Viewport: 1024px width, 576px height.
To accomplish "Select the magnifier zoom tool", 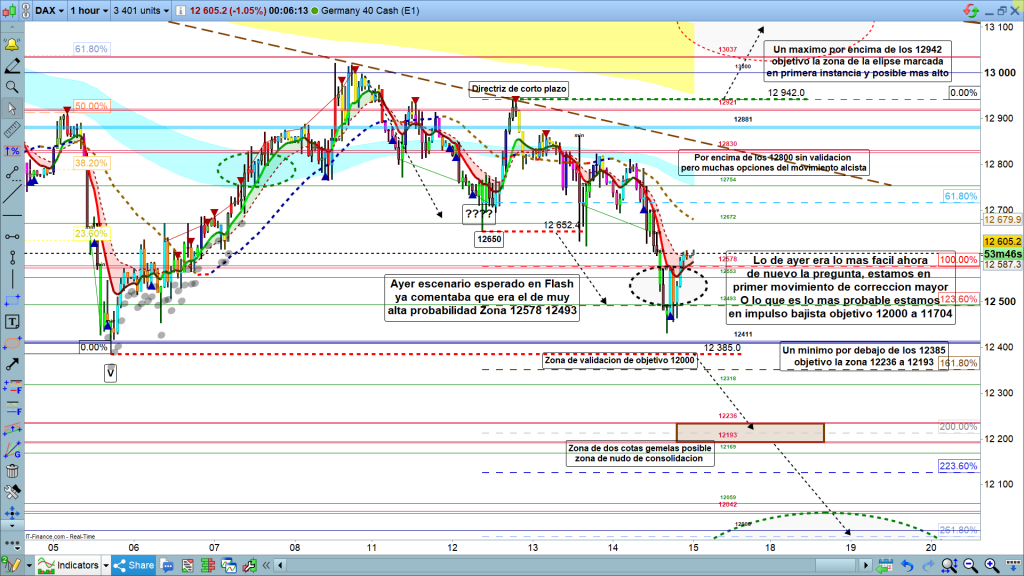I will pyautogui.click(x=12, y=87).
